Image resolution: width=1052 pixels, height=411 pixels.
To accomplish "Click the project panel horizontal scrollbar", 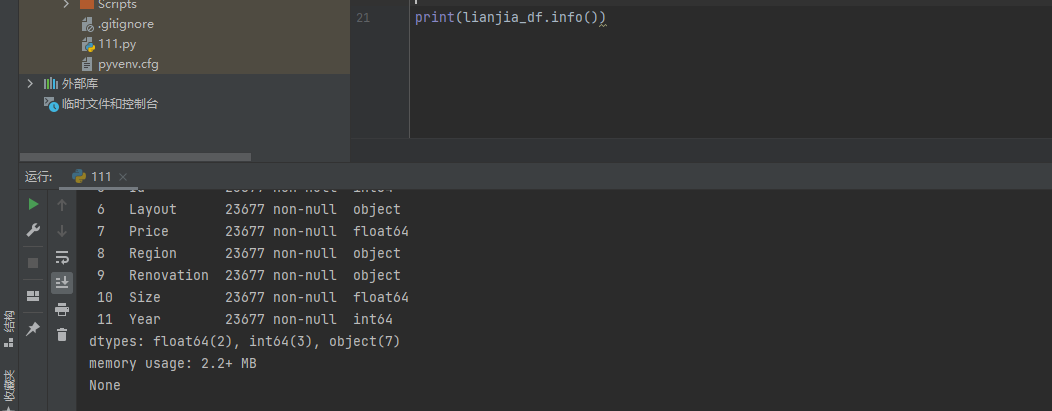I will pos(135,157).
